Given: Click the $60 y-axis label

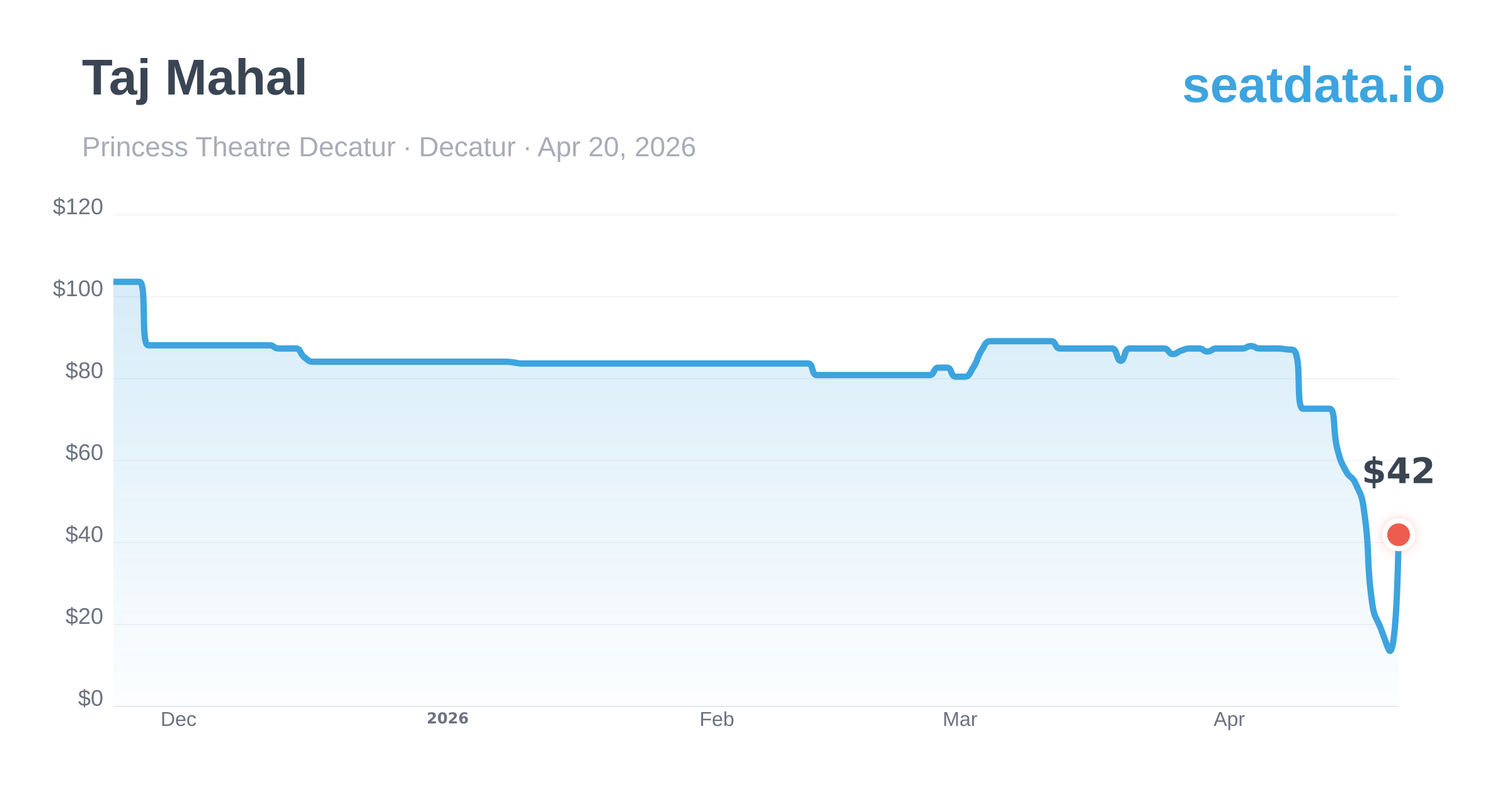Looking at the screenshot, I should pyautogui.click(x=84, y=452).
